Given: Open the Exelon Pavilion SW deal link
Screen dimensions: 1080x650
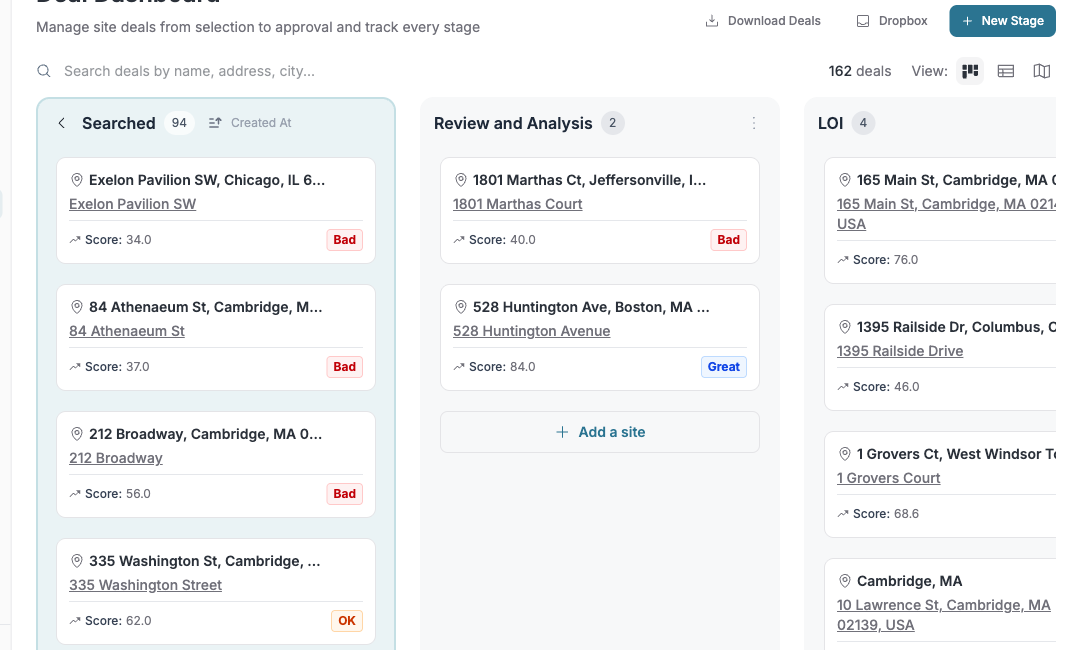Looking at the screenshot, I should [132, 204].
